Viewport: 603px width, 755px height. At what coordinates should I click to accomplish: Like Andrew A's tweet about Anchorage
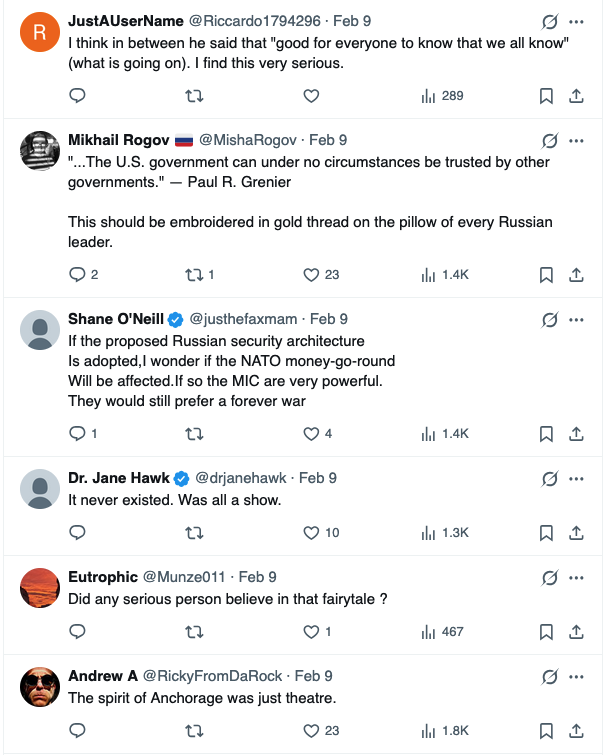point(310,730)
